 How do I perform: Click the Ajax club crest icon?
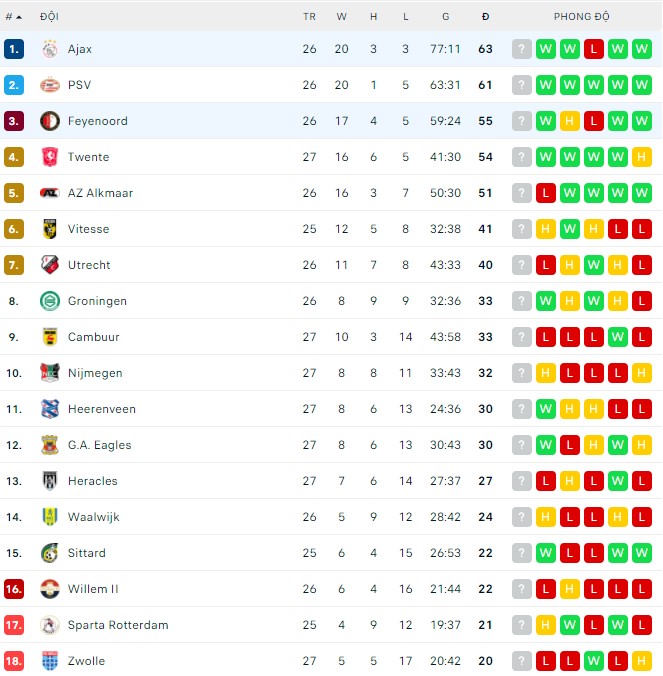(x=50, y=49)
